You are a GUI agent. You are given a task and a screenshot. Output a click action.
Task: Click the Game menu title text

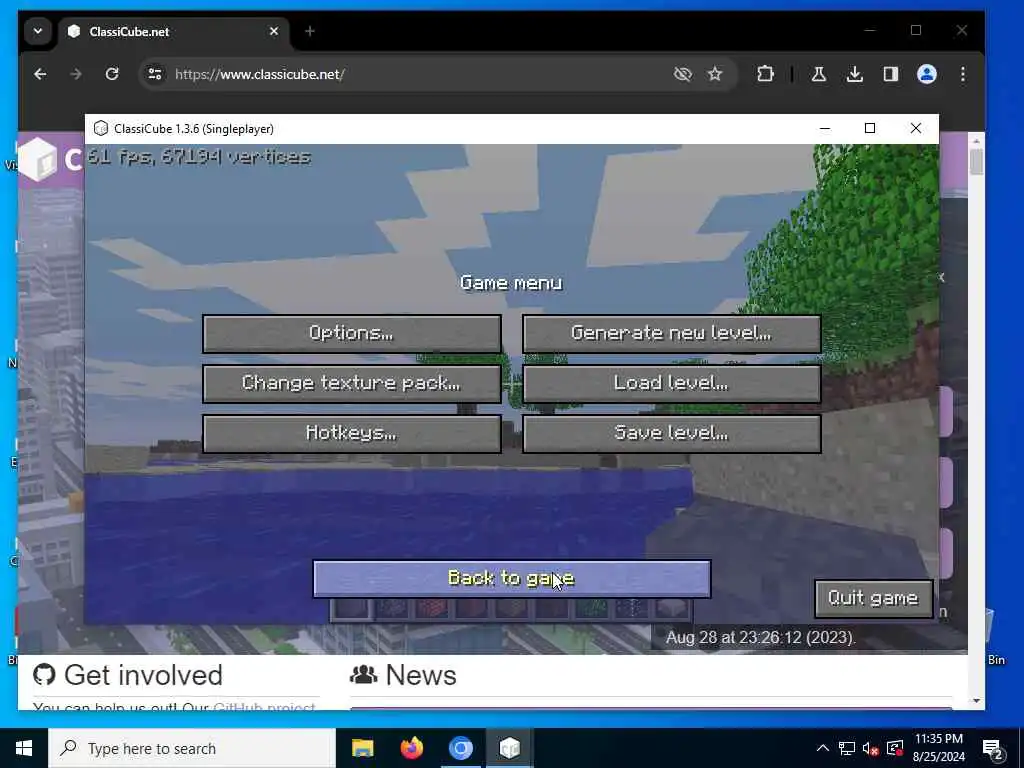(x=511, y=283)
